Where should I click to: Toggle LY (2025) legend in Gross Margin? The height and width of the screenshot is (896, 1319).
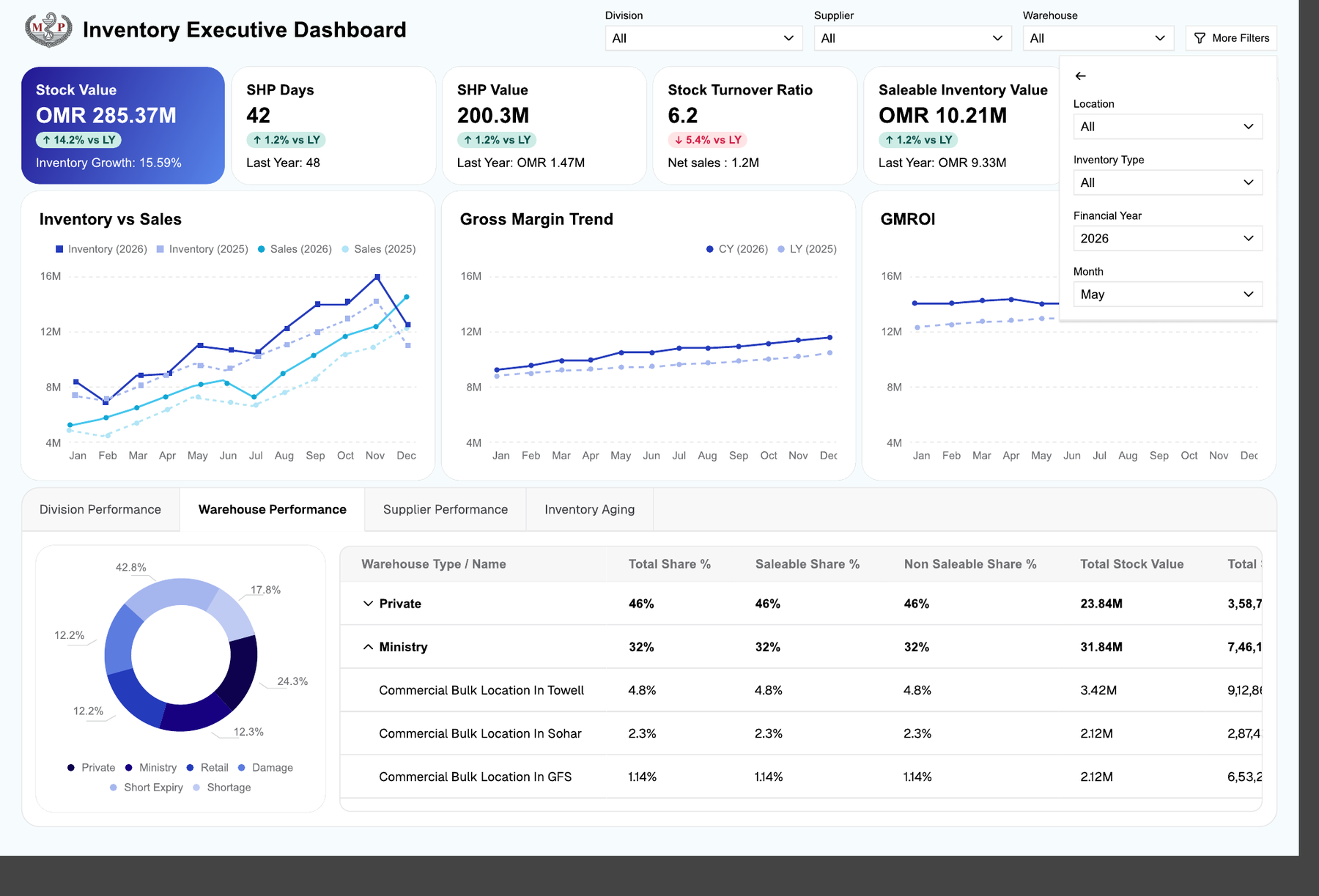pos(807,249)
